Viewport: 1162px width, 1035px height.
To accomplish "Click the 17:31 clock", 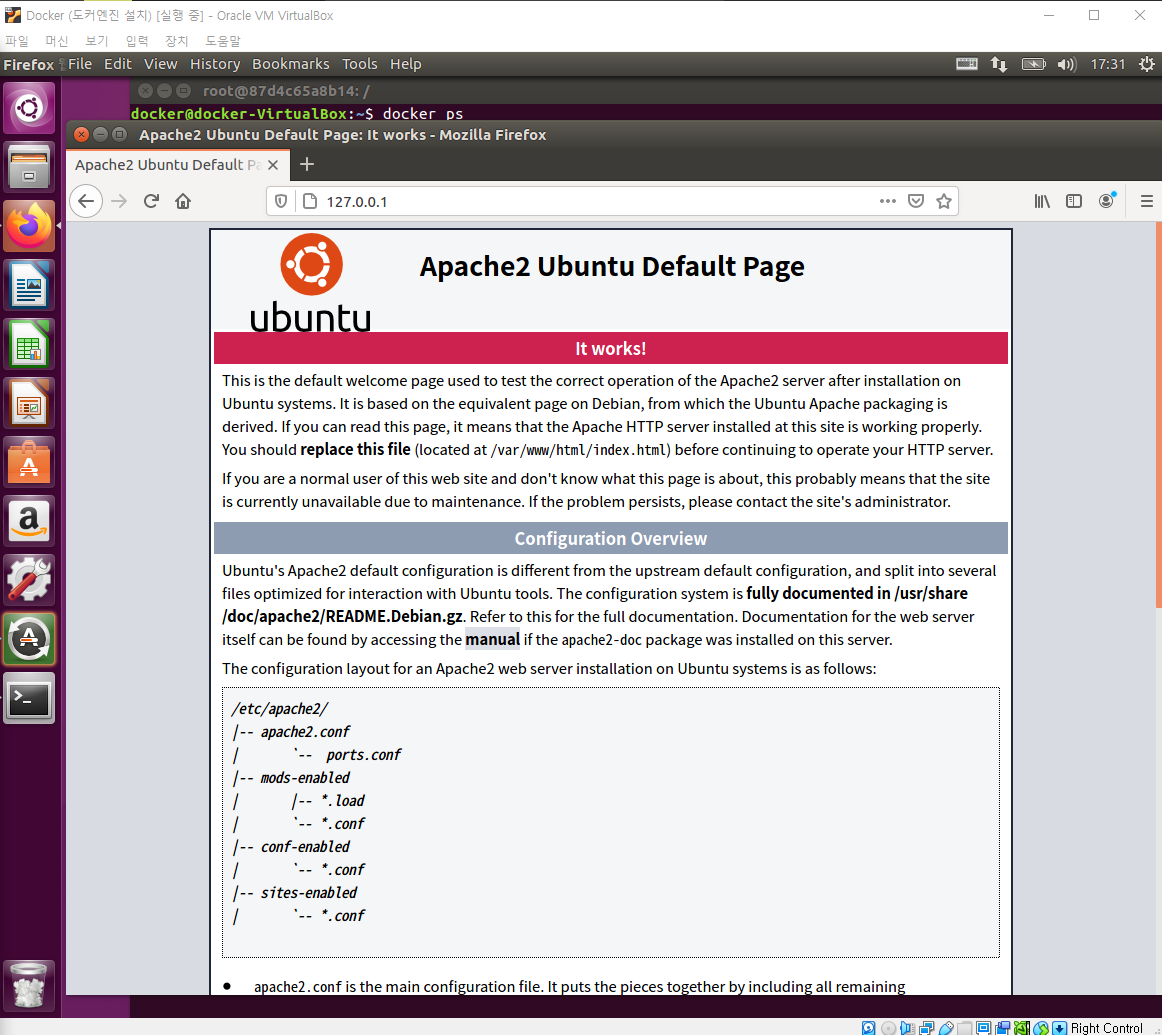I will point(1108,64).
